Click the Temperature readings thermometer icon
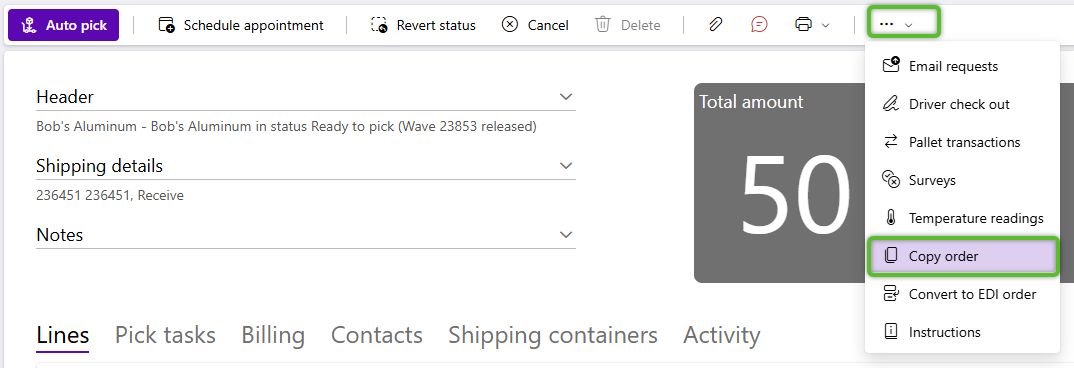 (x=890, y=219)
